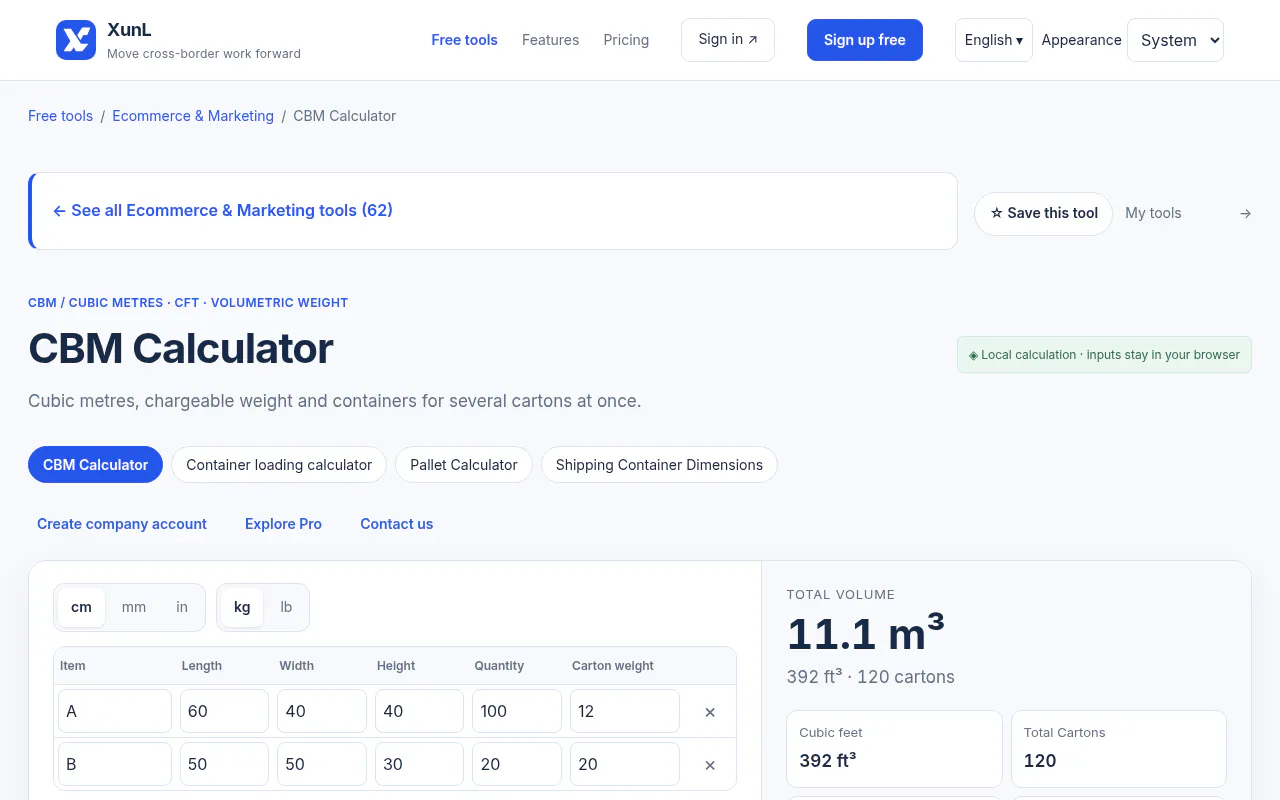1280x800 pixels.
Task: Click the Length field for row B
Action: click(224, 764)
